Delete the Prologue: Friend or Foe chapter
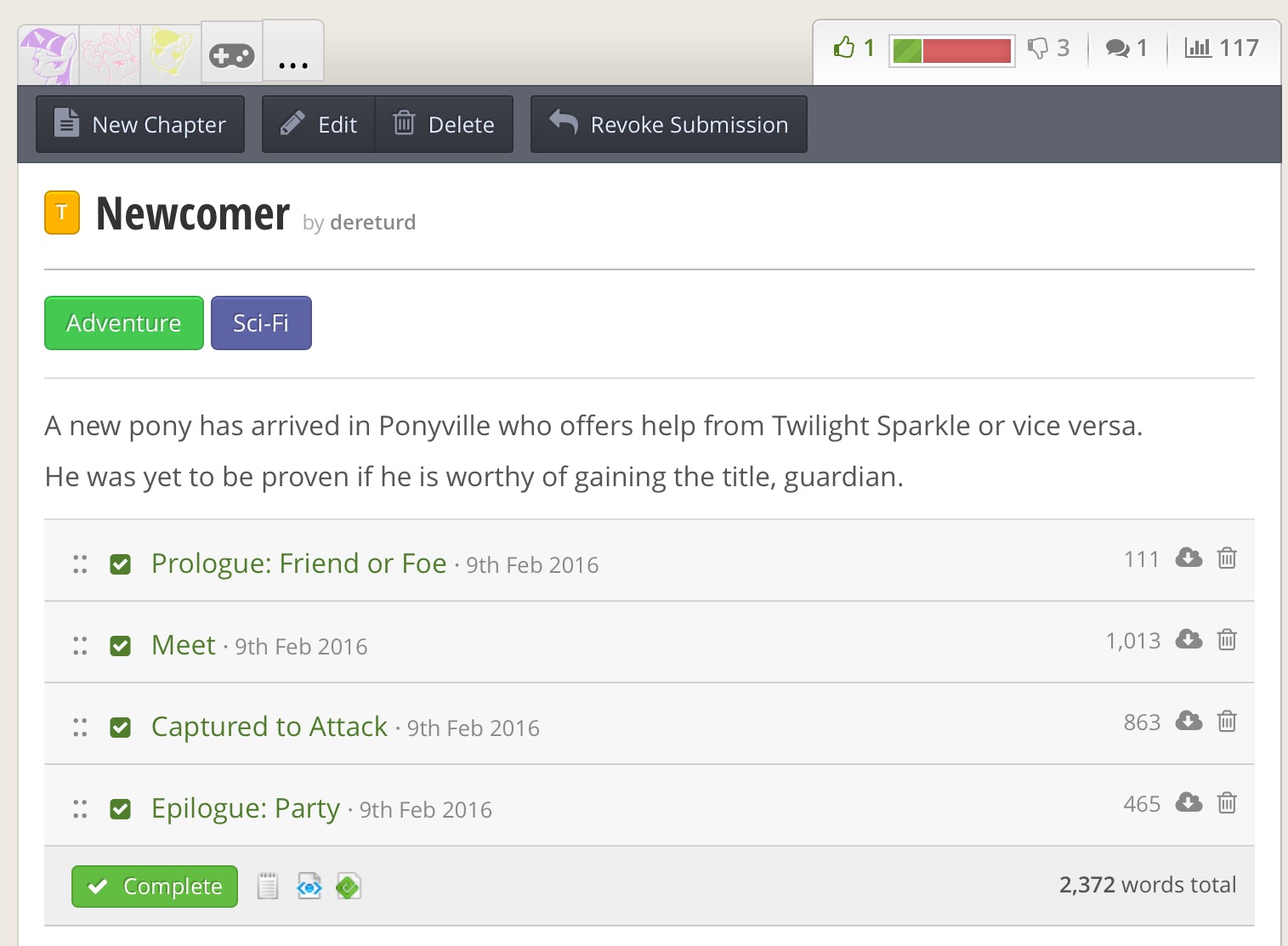The image size is (1288, 946). (x=1227, y=558)
